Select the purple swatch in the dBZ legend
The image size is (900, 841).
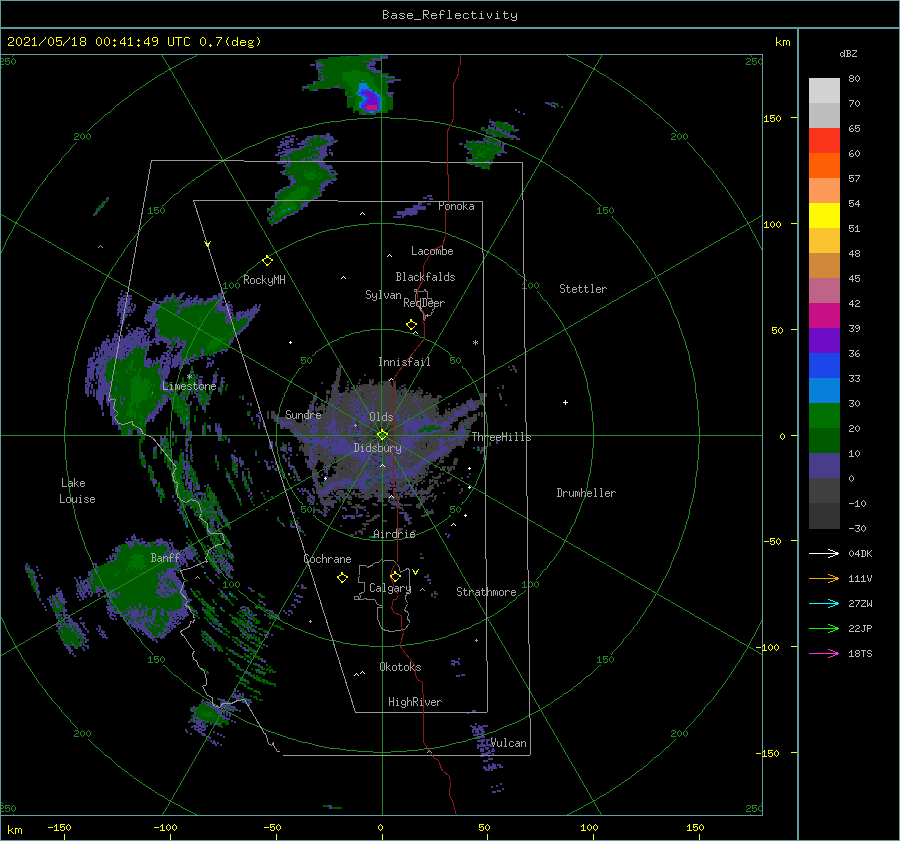click(824, 340)
